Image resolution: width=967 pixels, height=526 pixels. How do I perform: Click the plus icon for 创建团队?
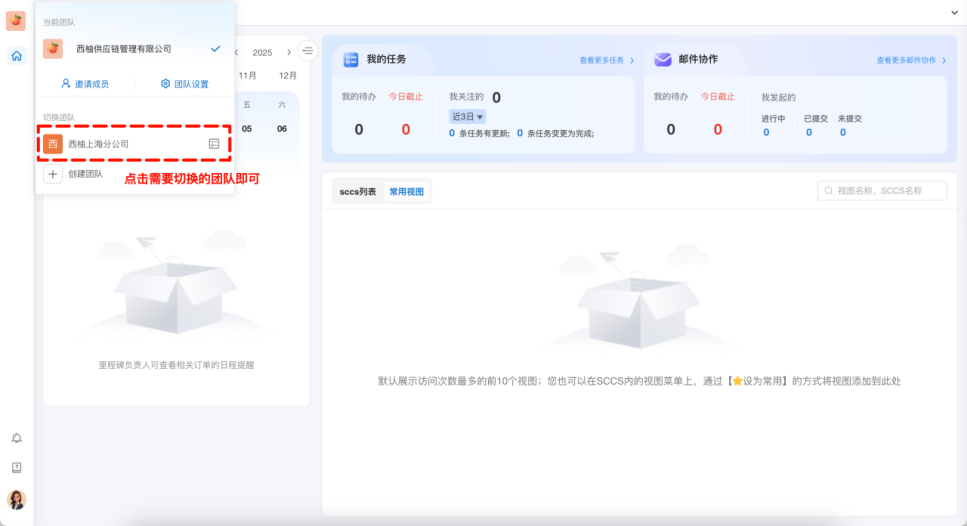click(x=53, y=174)
